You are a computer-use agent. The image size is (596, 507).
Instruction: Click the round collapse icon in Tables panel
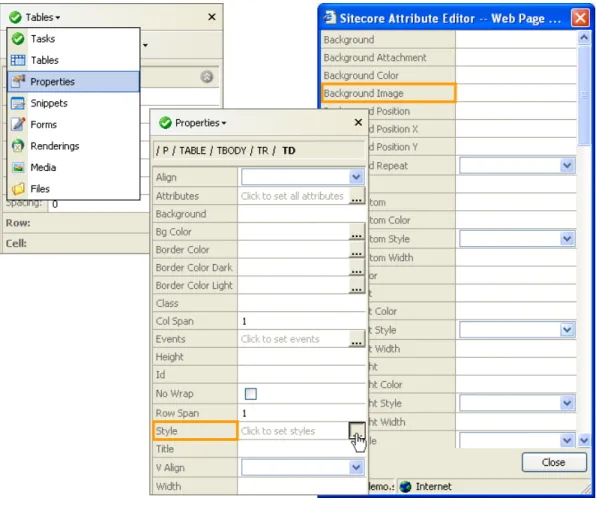[x=207, y=77]
